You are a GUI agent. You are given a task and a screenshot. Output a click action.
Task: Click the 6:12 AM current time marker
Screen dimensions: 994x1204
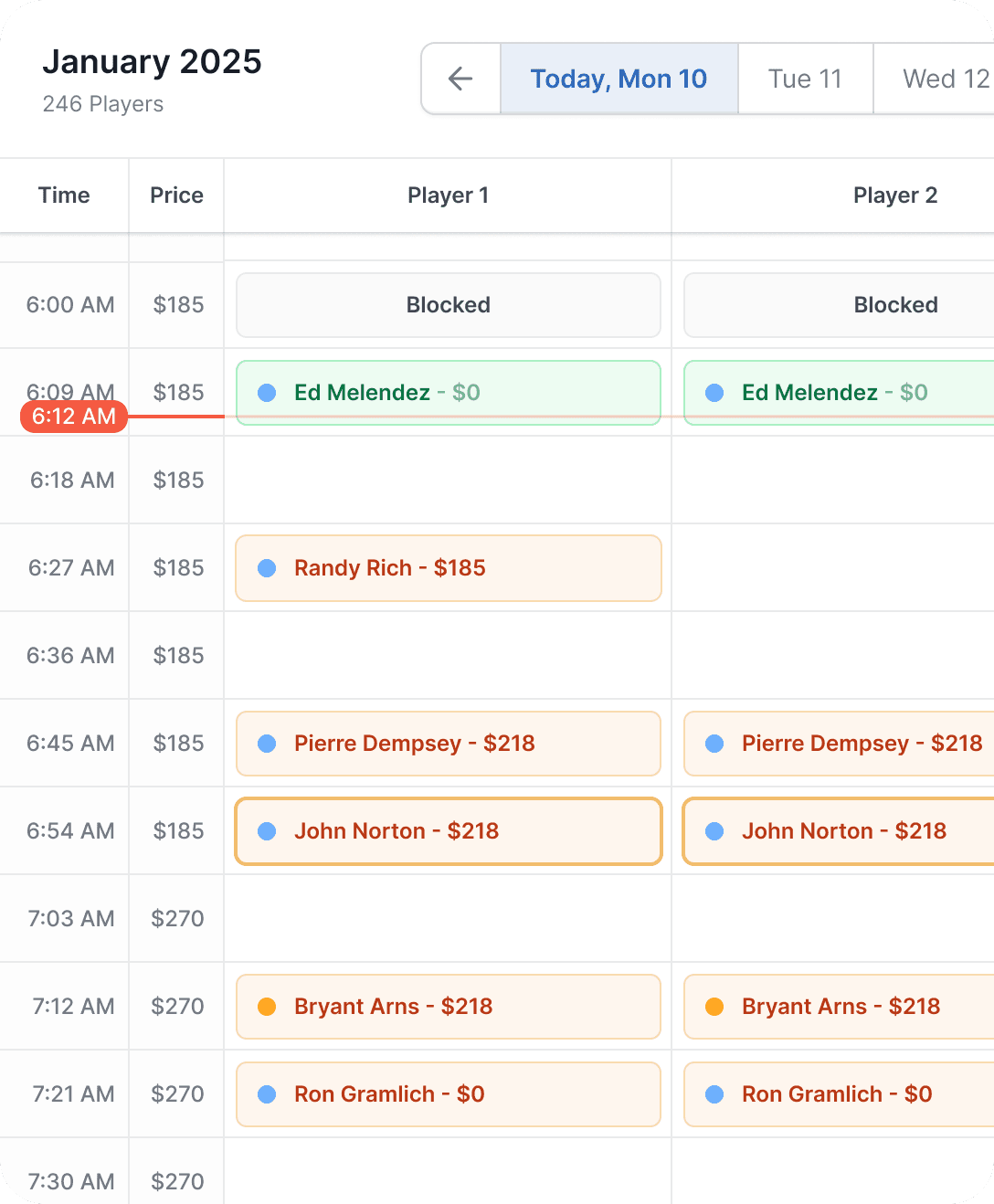tap(73, 417)
